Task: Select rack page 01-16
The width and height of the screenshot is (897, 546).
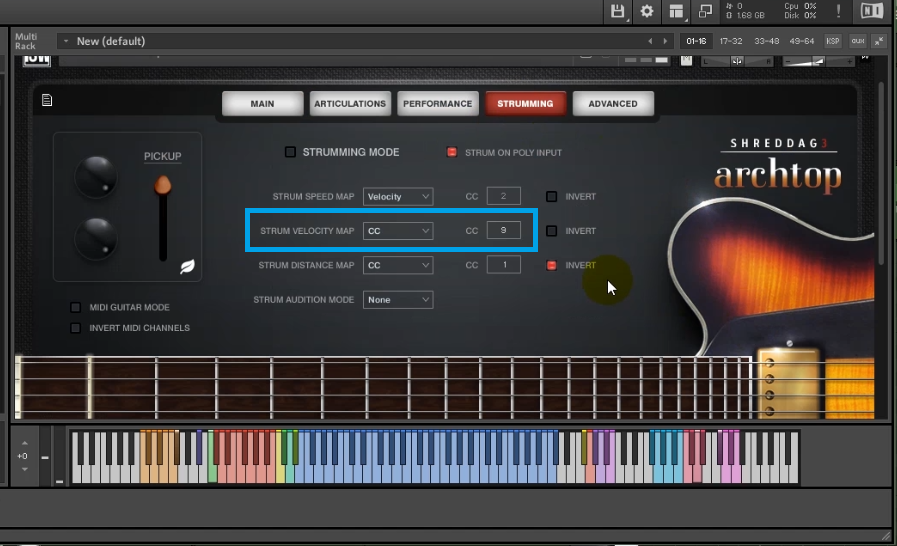Action: pos(696,41)
